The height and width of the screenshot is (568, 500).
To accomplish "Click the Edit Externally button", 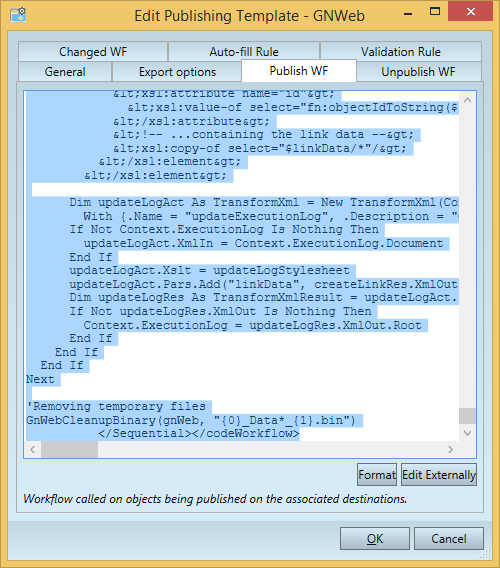I will pos(439,475).
